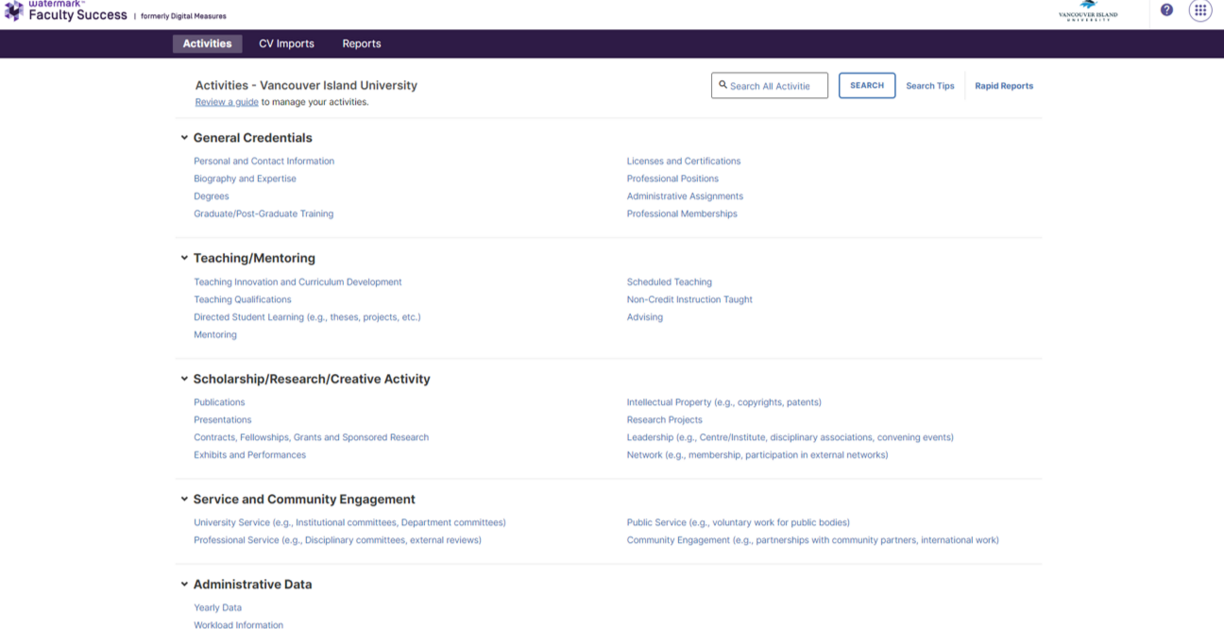Select the Activities tab

pyautogui.click(x=207, y=44)
